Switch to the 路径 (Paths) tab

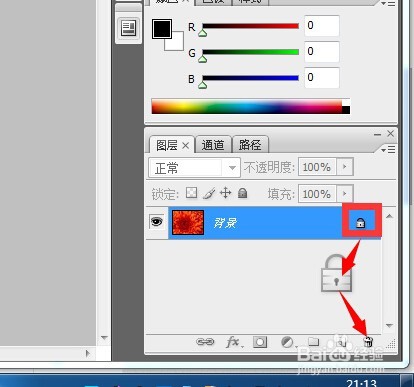(x=250, y=145)
